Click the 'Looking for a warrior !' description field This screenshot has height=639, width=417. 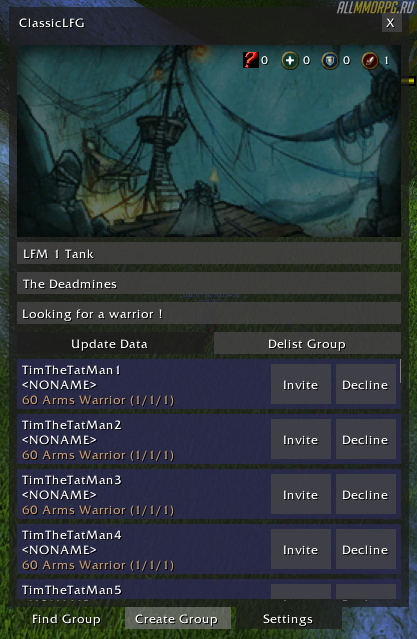click(x=209, y=313)
